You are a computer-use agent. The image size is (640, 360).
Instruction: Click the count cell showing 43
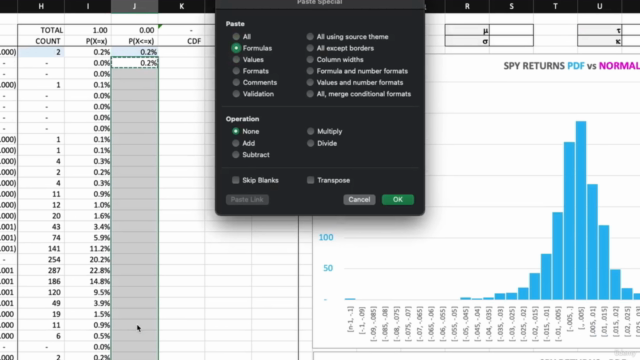pos(41,227)
